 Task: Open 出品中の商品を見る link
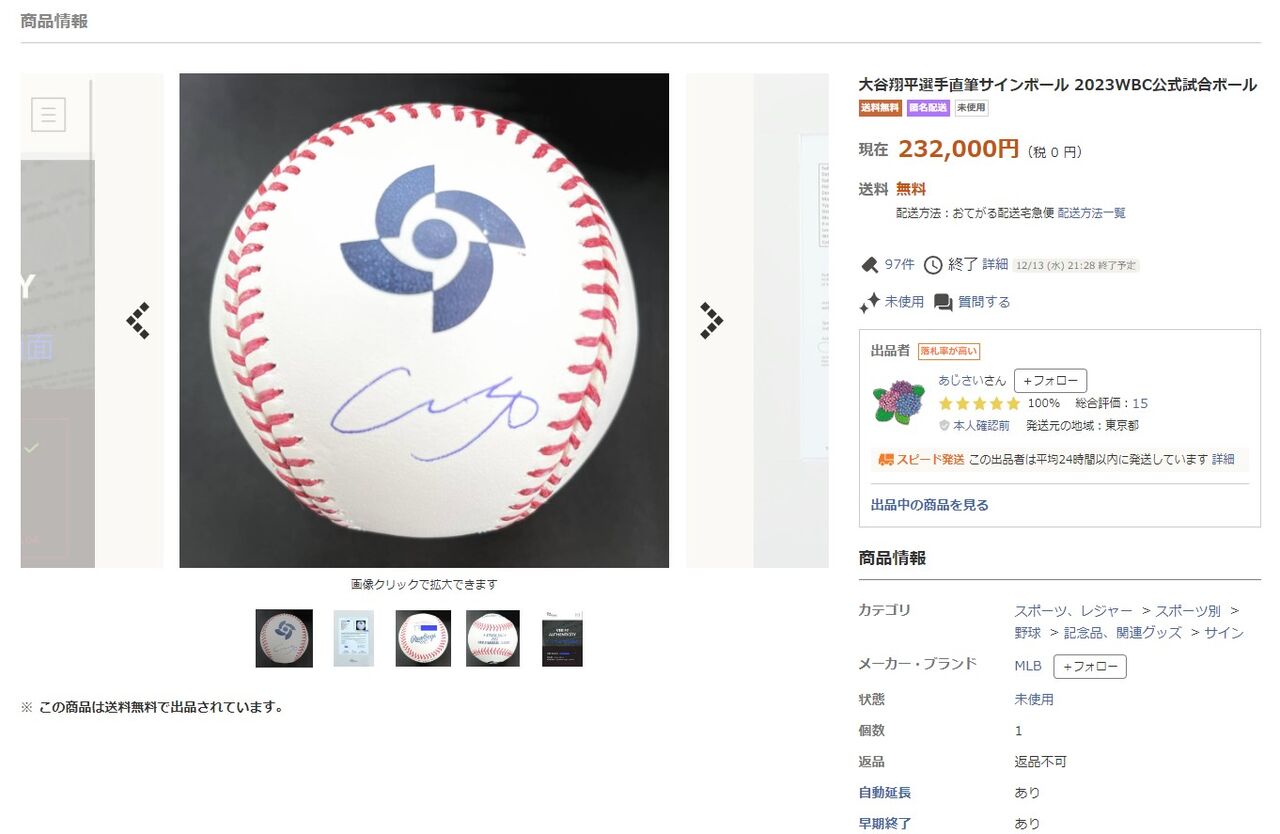[x=930, y=505]
